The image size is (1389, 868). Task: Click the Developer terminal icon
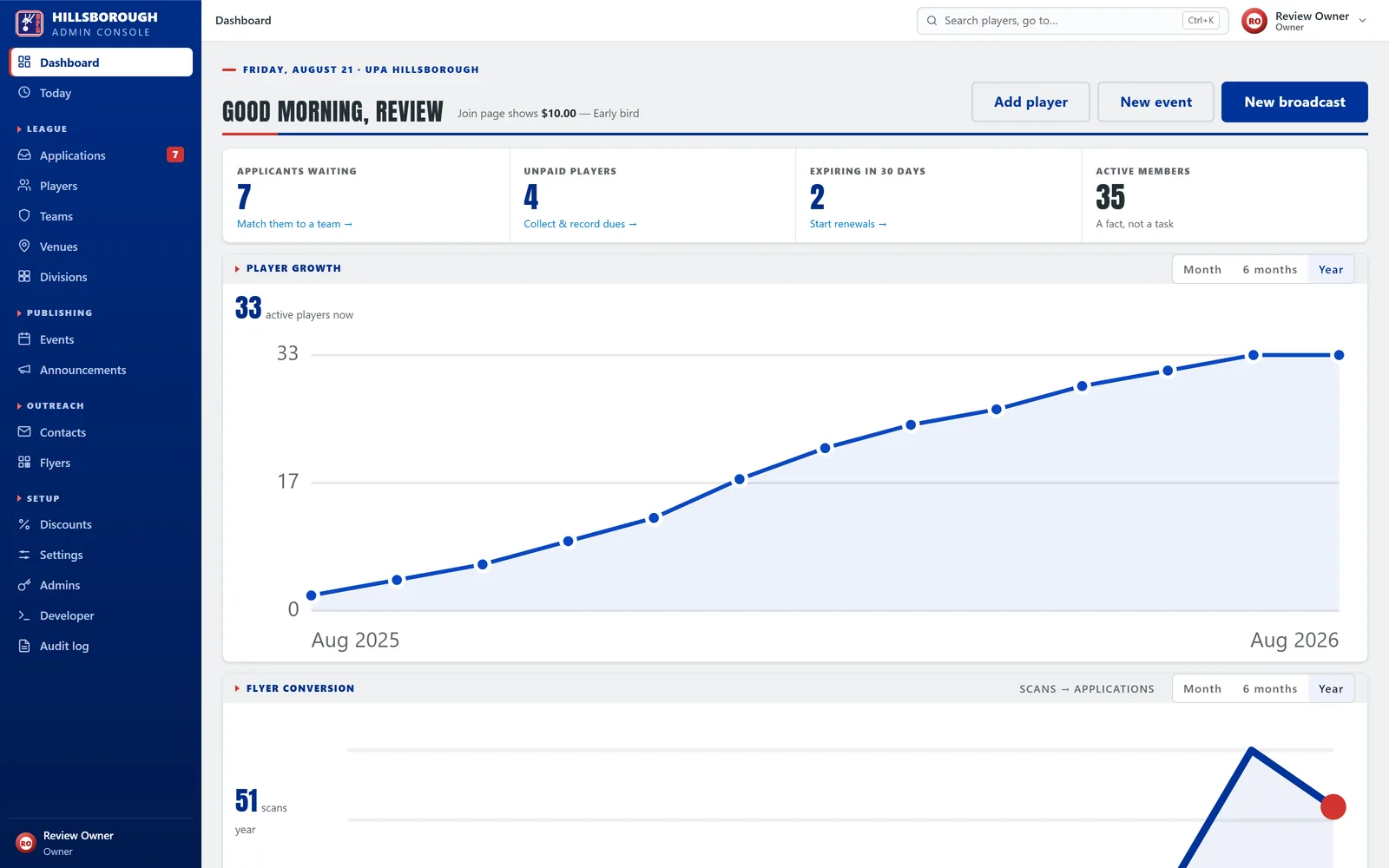24,615
